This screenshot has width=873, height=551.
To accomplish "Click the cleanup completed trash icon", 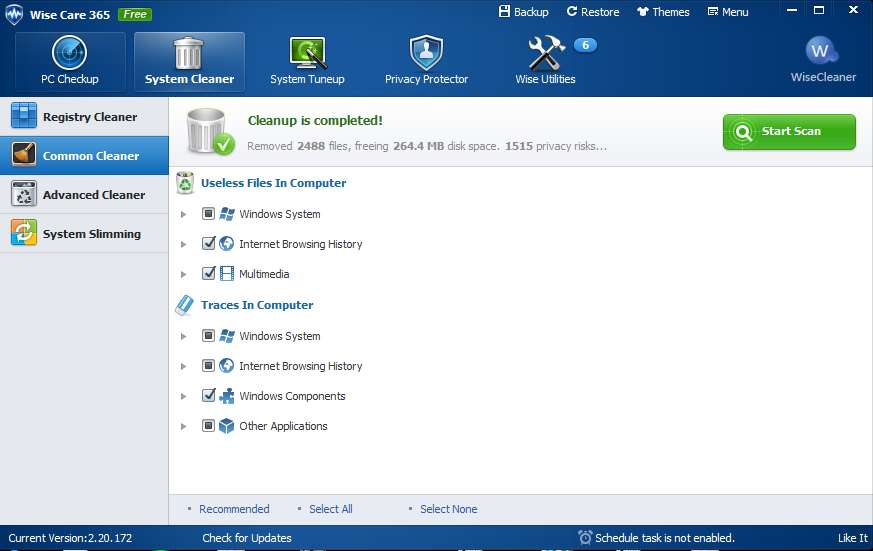I will [210, 131].
